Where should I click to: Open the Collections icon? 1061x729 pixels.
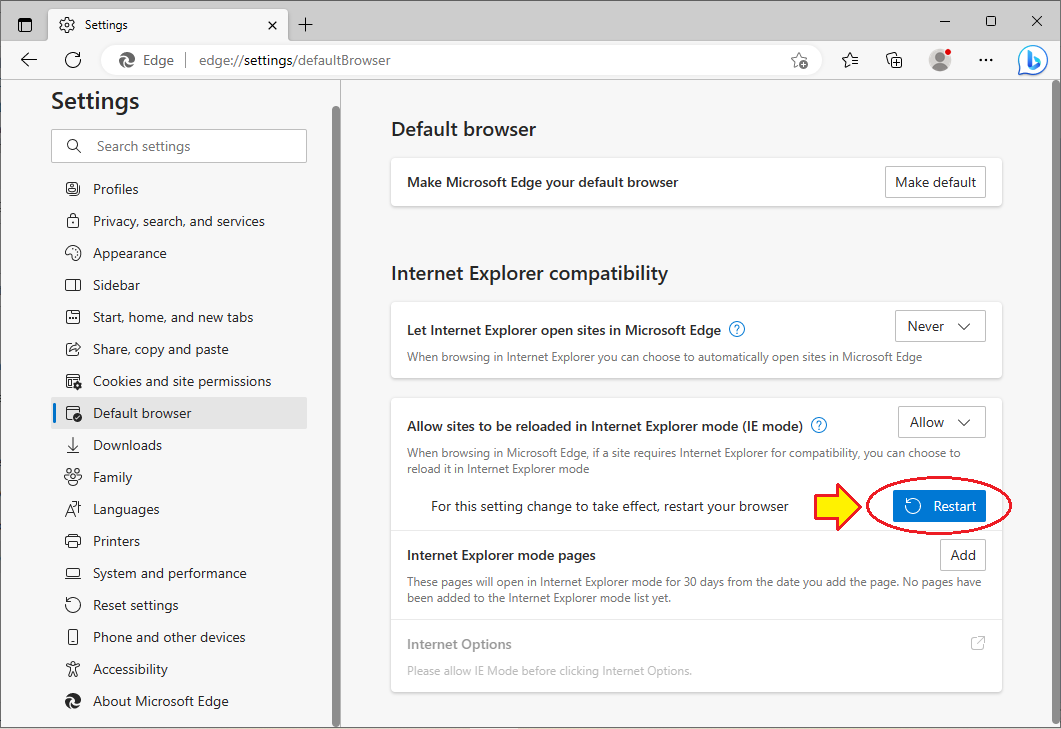[x=894, y=60]
